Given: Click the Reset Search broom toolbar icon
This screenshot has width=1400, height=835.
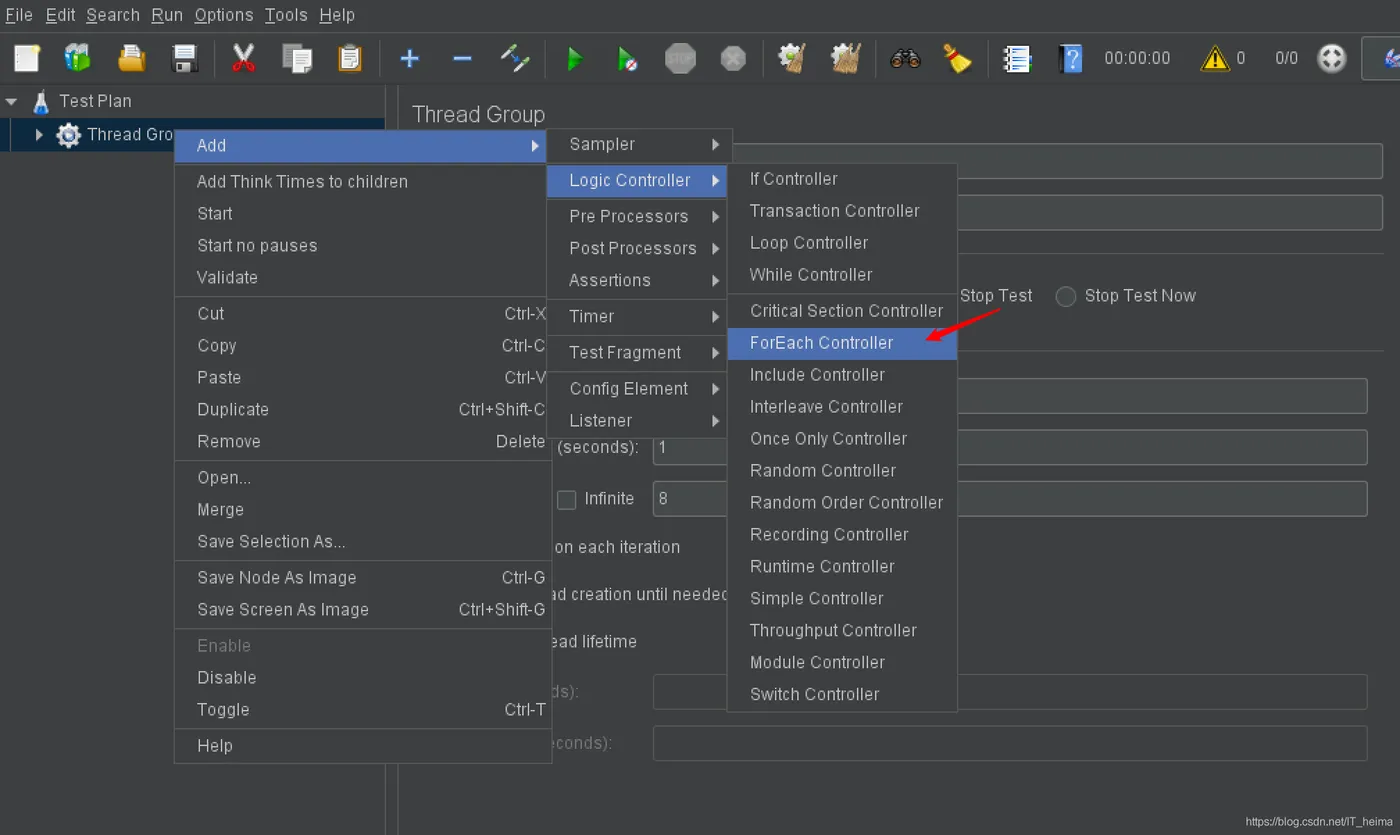Looking at the screenshot, I should click(x=958, y=58).
